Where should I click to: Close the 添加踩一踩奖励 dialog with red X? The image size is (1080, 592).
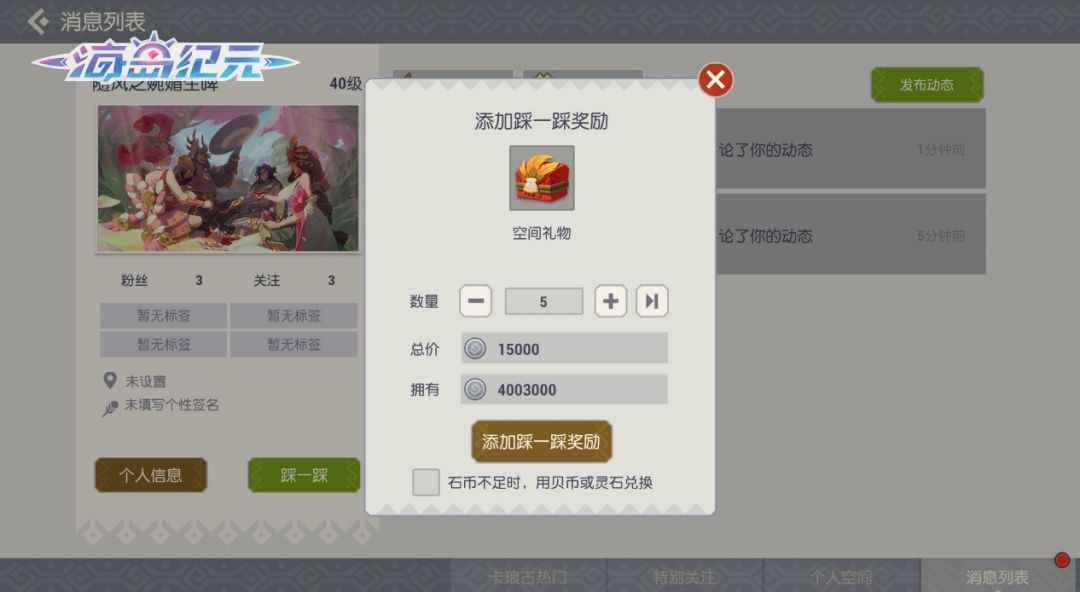coord(715,80)
